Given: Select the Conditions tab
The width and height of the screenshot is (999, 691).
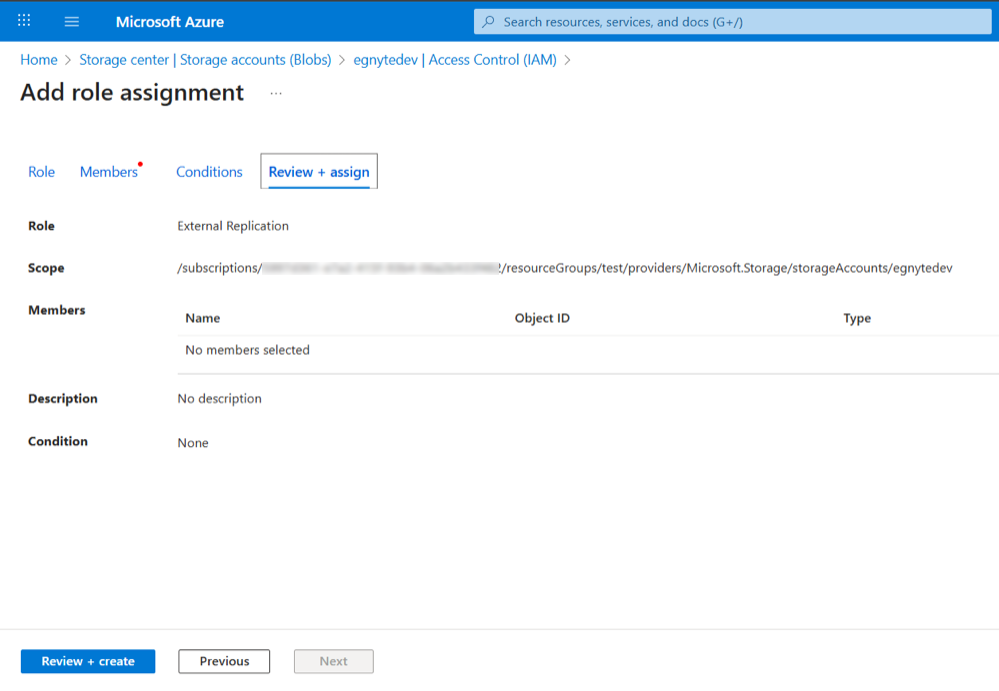Looking at the screenshot, I should 208,171.
